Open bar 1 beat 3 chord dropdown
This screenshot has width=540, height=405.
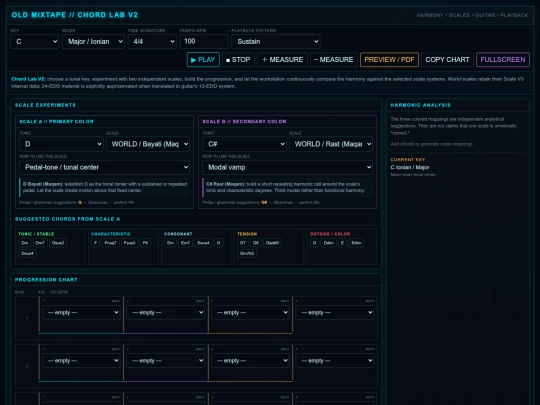pos(250,313)
